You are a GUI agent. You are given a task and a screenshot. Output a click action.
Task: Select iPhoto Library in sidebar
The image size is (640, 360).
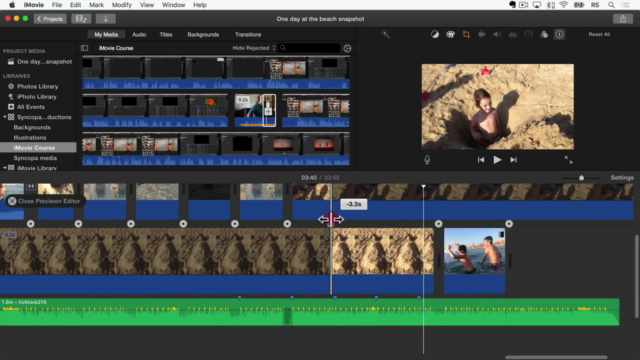tap(37, 97)
